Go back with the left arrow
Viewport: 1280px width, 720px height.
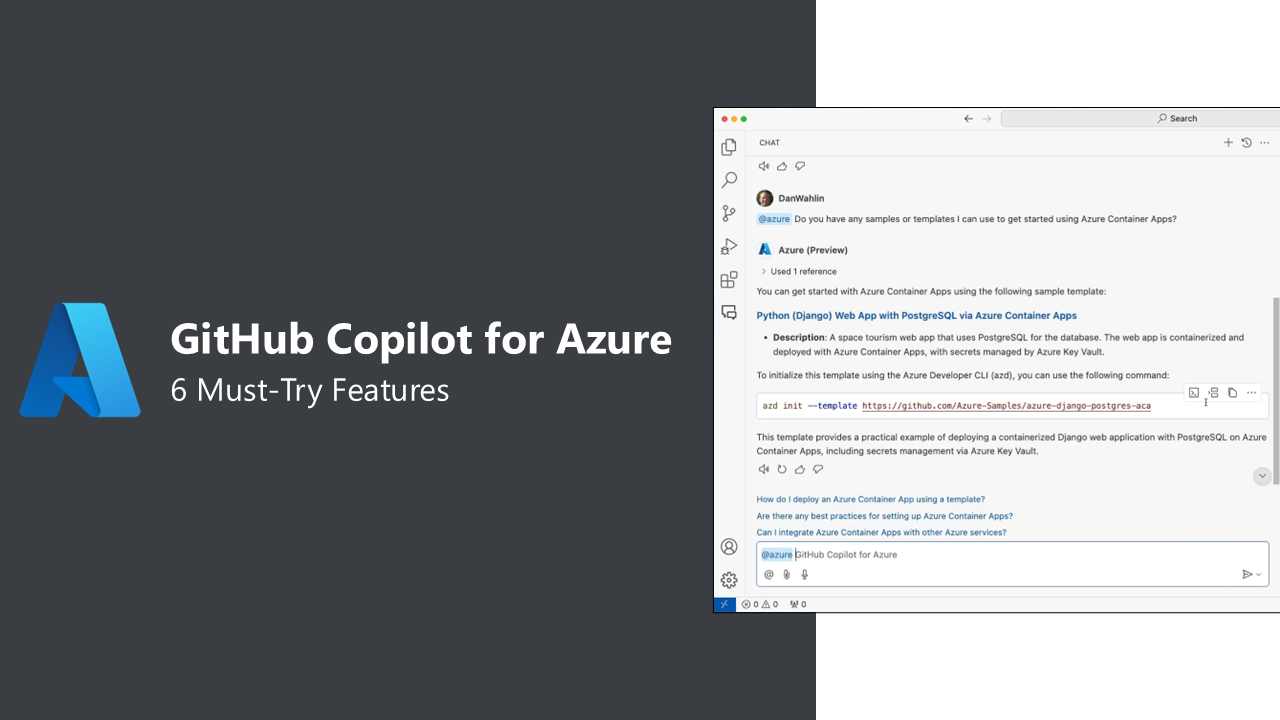968,118
